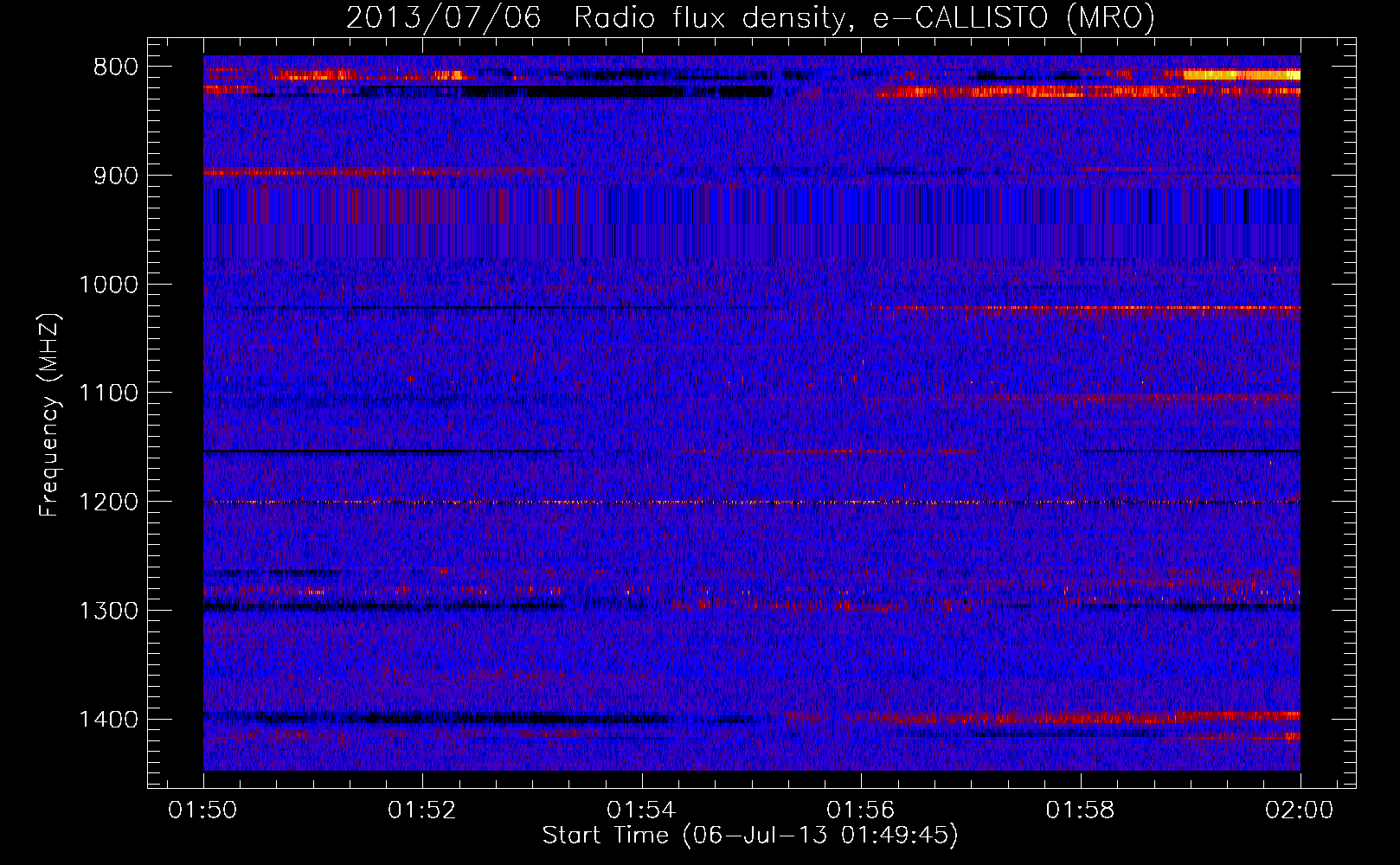
Task: Click the 'Start Time (06-Jul-13 01:49:45)' label
Action: click(750, 836)
